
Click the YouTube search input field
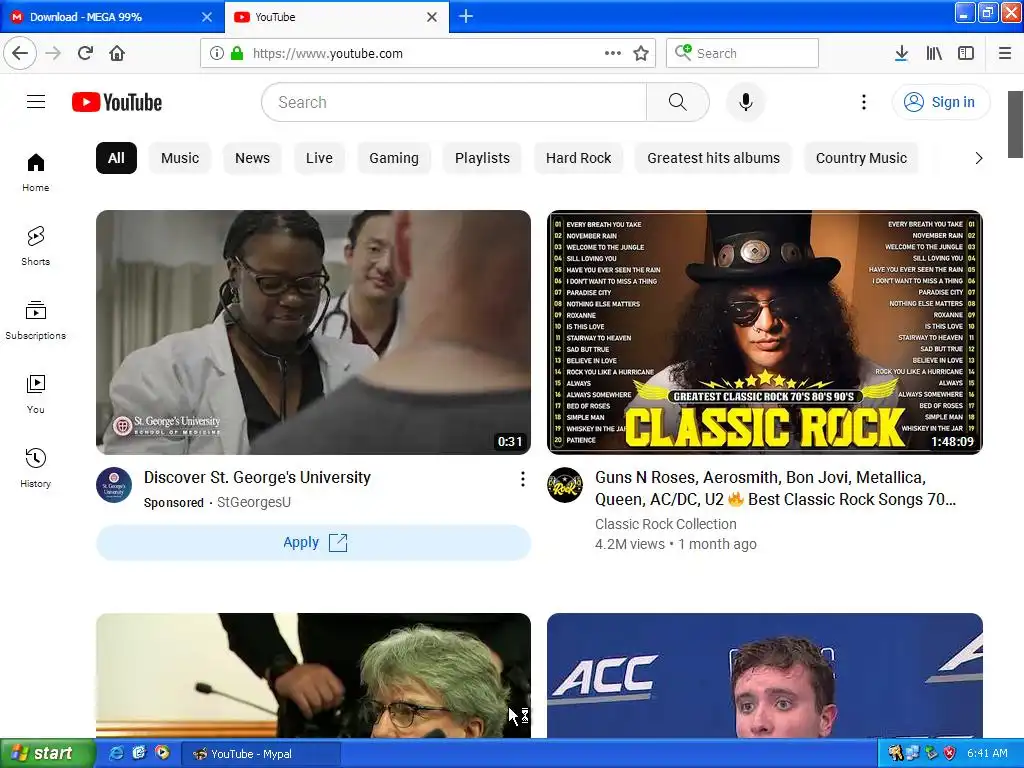point(455,102)
